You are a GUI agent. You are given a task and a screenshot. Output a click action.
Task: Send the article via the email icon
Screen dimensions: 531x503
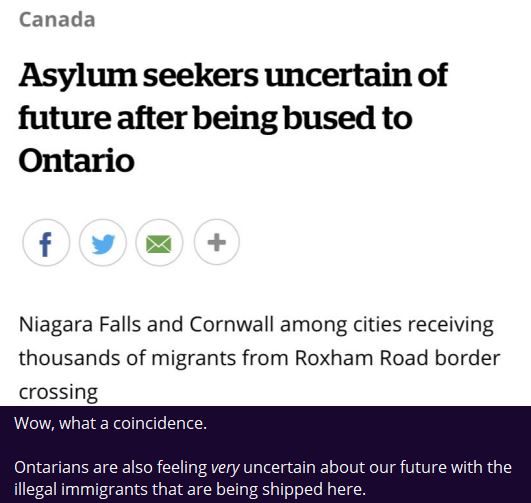coord(159,243)
